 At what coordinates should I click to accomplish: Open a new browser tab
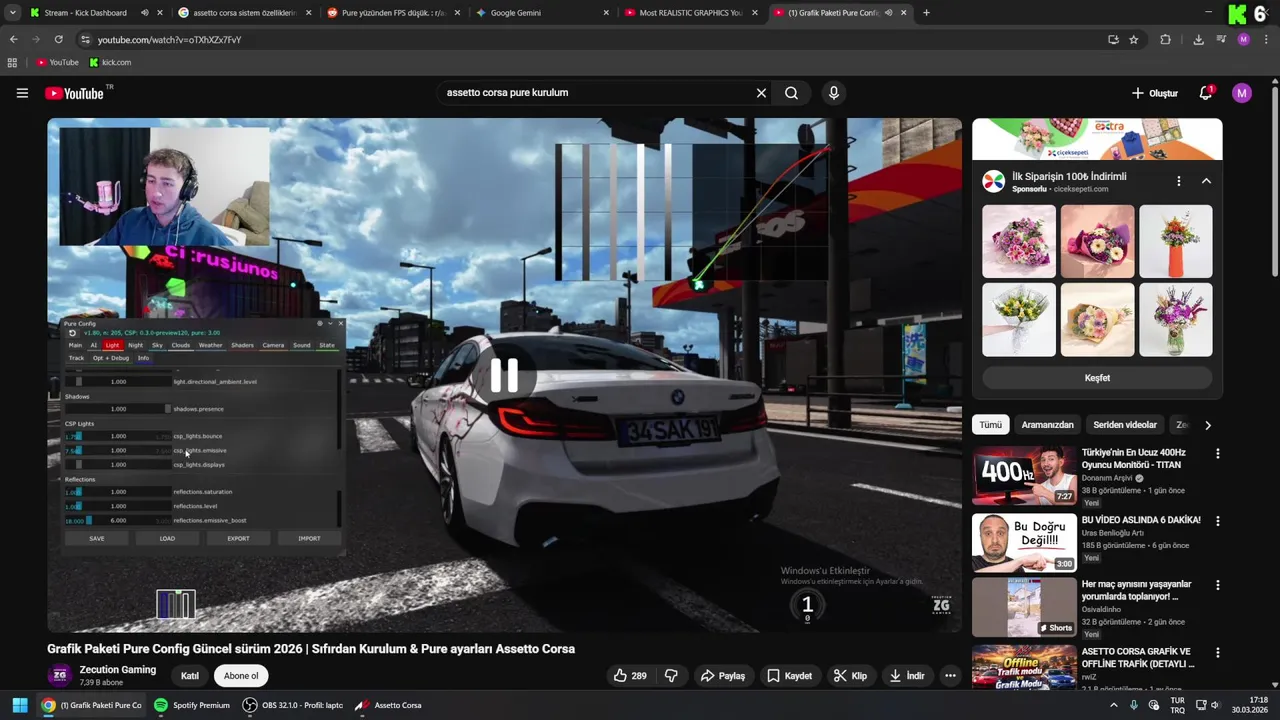(x=926, y=13)
